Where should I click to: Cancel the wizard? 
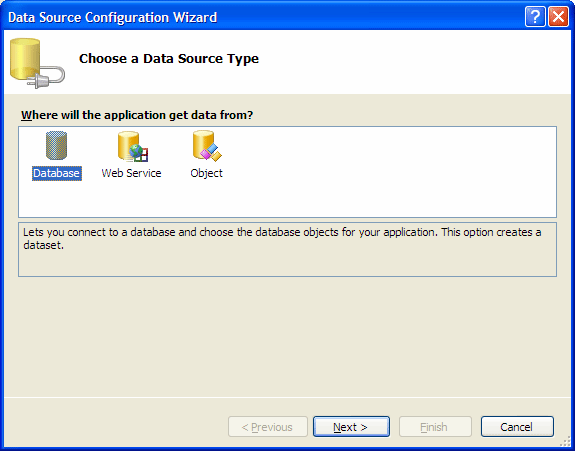pos(517,426)
